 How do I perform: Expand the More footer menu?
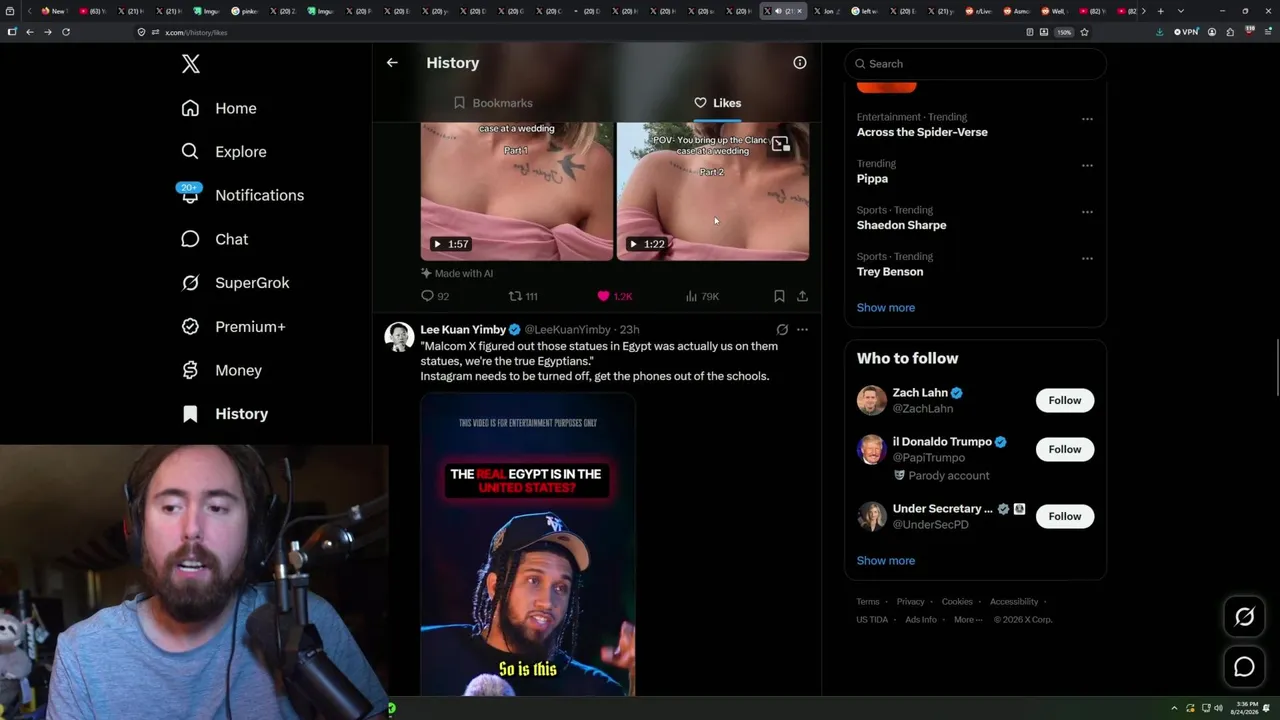[967, 620]
